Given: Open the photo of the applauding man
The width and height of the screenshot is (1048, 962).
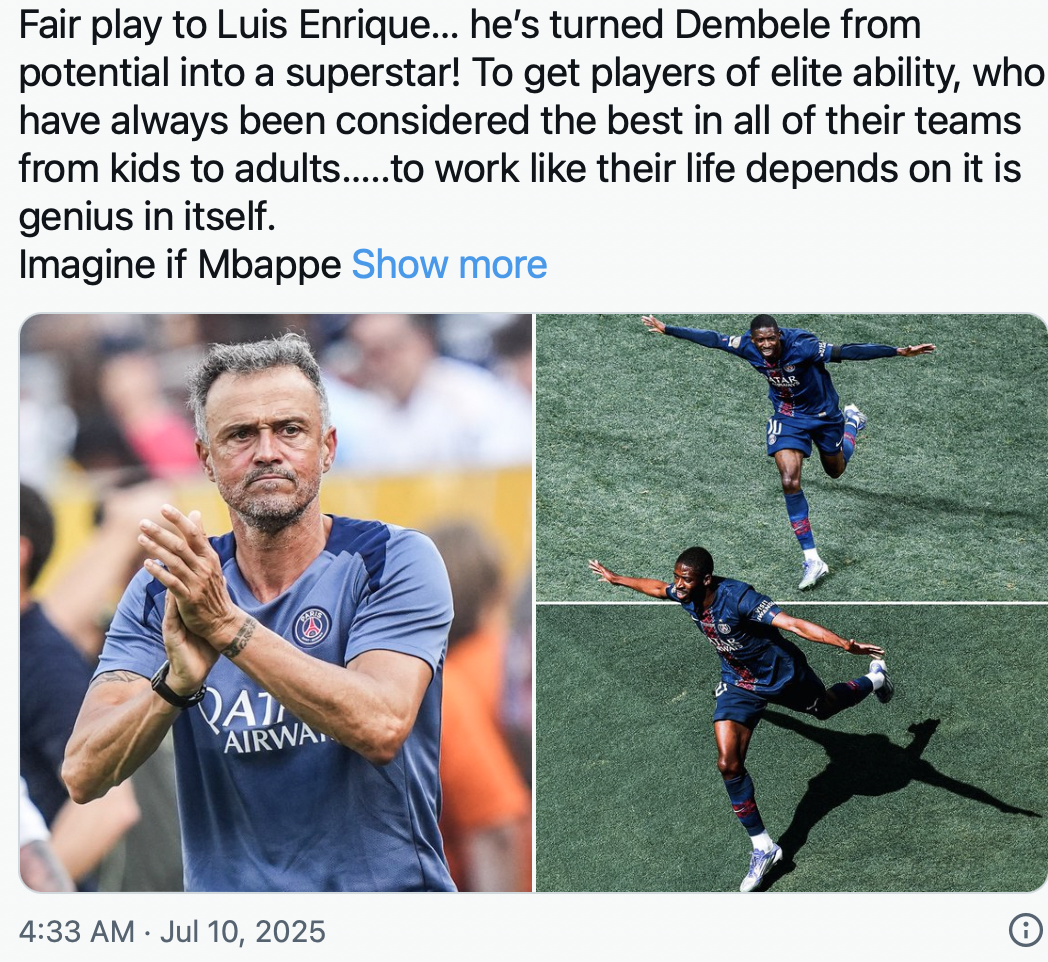Looking at the screenshot, I should [x=276, y=602].
